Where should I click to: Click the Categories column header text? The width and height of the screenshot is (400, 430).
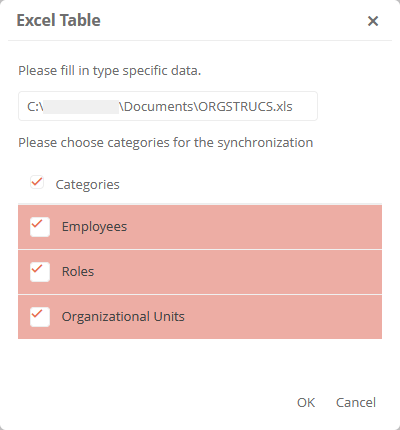coord(87,185)
